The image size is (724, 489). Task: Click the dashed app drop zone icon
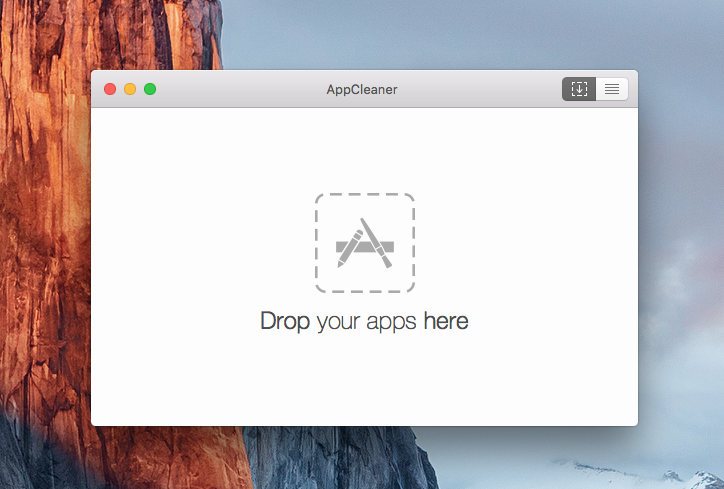[365, 243]
